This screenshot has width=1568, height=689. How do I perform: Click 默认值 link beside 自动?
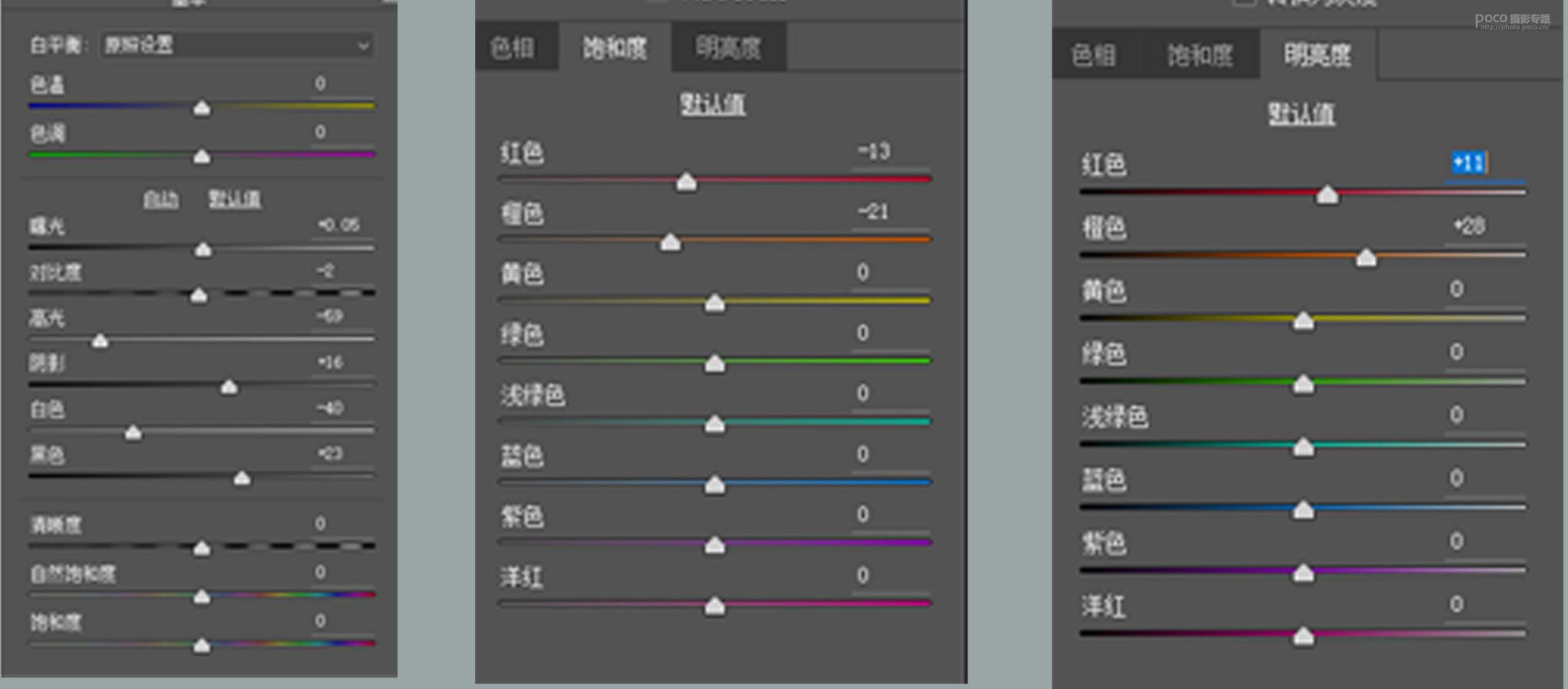(234, 200)
